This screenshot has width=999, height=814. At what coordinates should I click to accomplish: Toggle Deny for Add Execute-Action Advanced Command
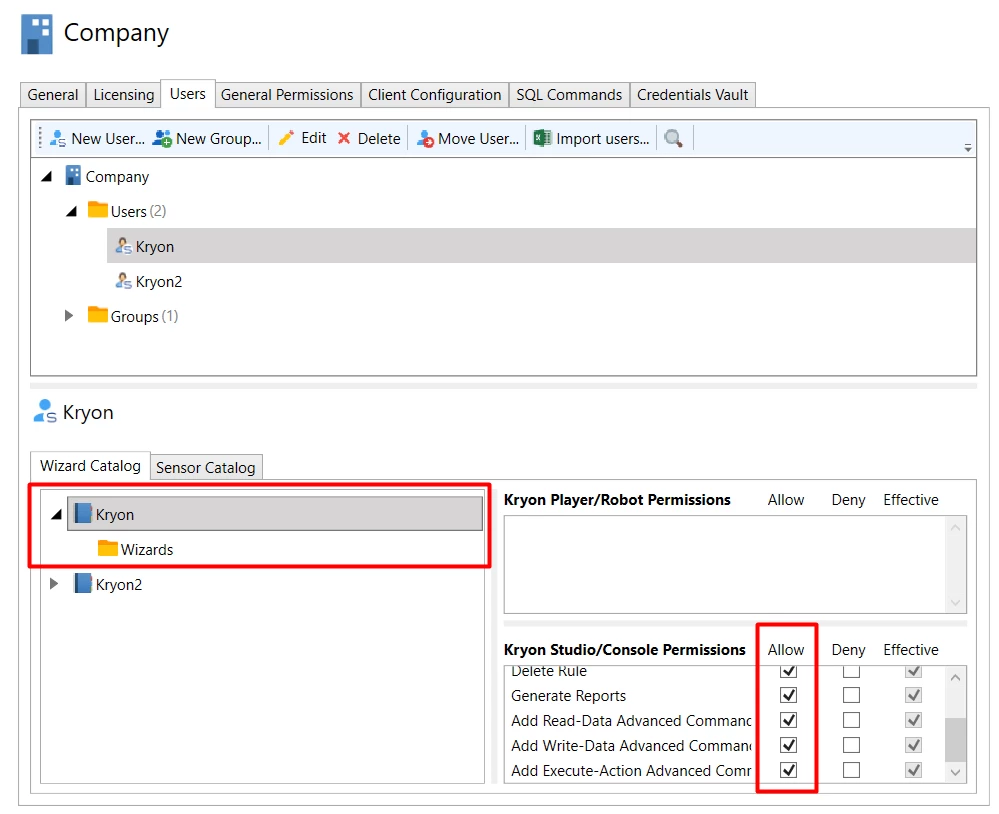point(851,769)
